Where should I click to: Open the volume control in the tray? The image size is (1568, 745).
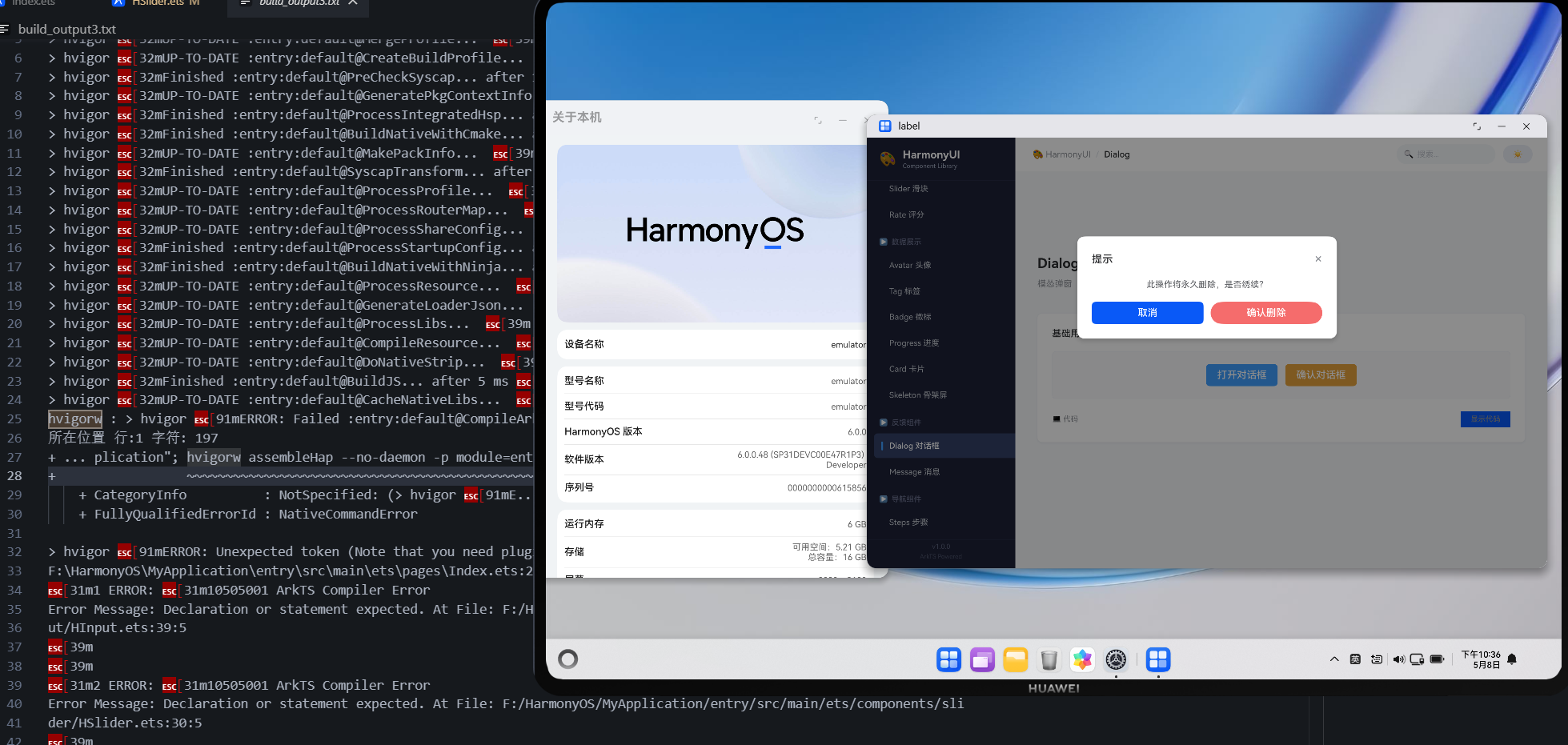(x=1398, y=659)
